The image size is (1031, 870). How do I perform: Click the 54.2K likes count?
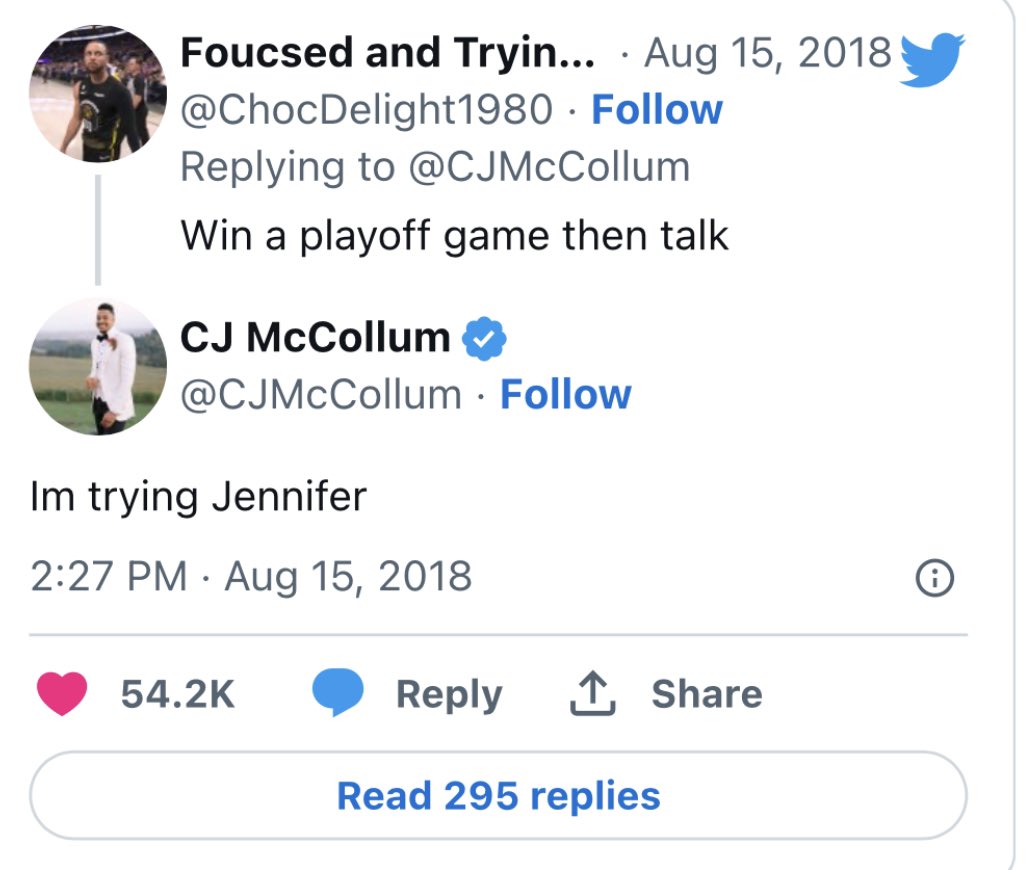coord(177,694)
